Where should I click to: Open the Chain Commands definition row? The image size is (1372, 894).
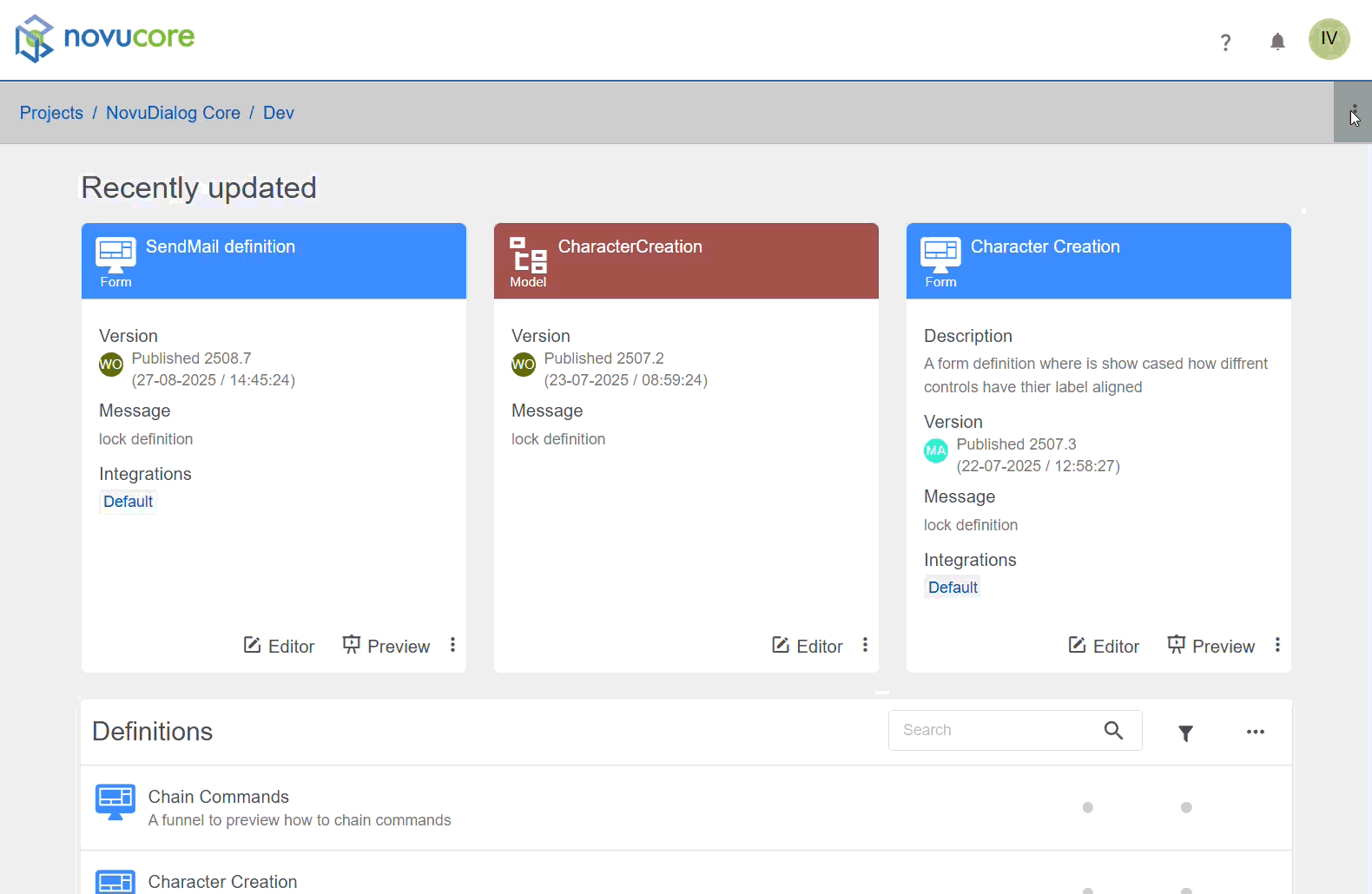[299, 807]
